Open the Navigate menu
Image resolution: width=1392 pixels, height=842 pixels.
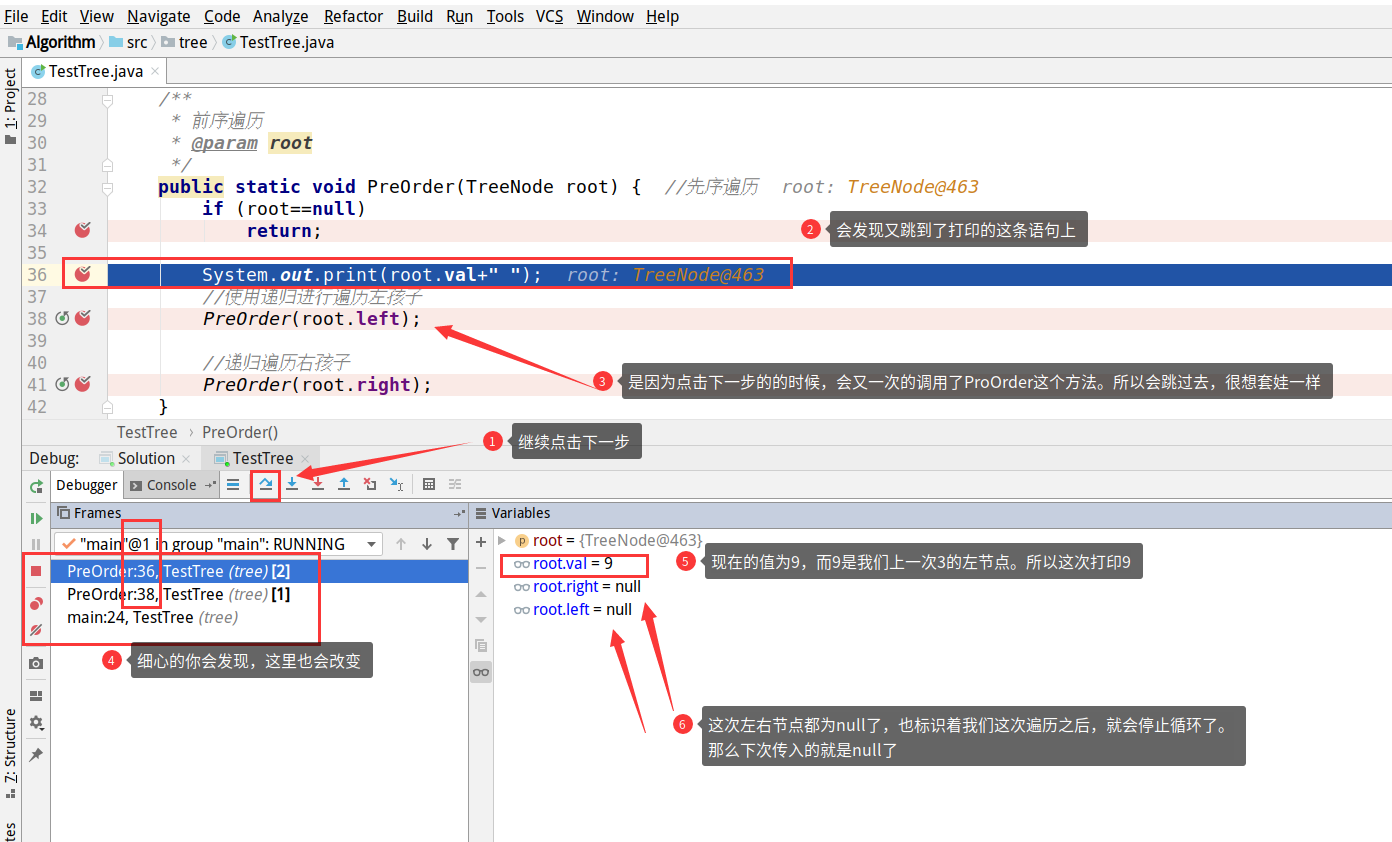point(158,16)
